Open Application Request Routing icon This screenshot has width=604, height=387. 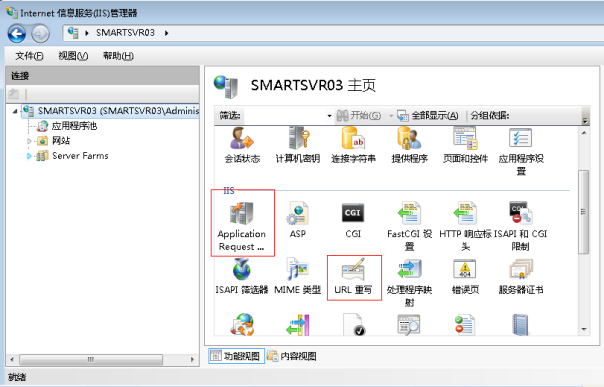coord(242,226)
